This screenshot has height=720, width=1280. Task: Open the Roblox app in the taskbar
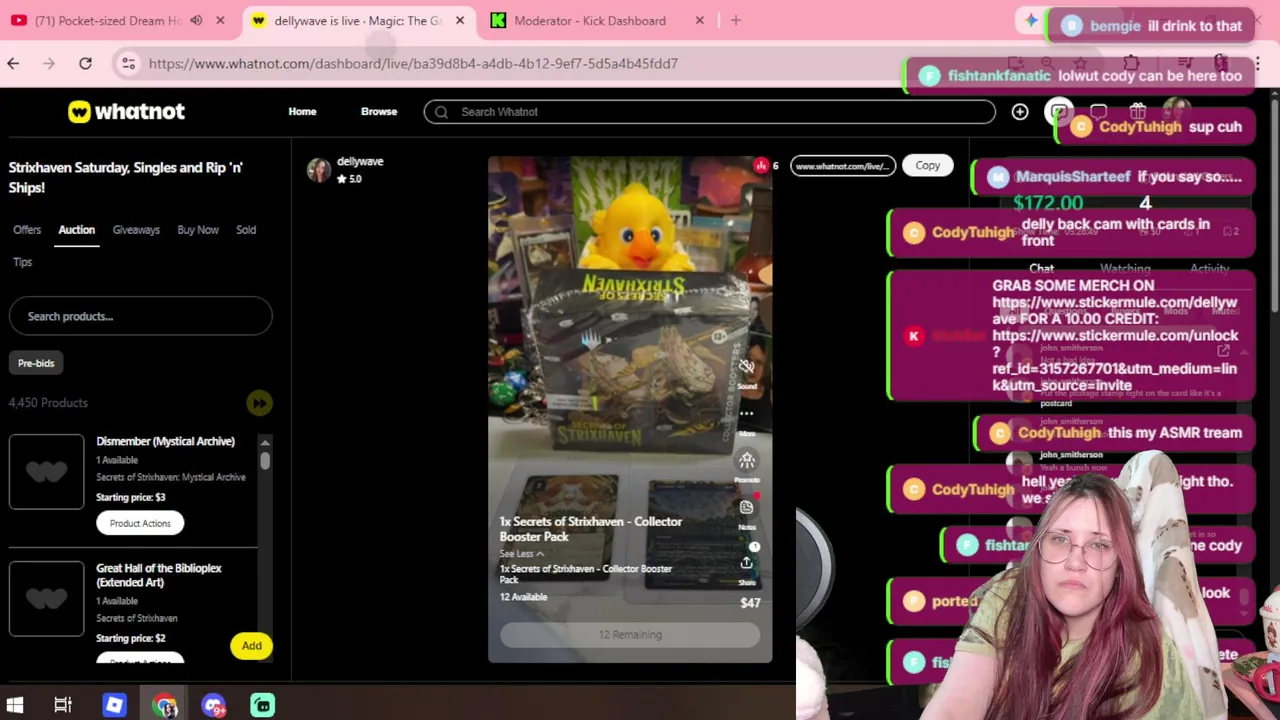pos(114,705)
